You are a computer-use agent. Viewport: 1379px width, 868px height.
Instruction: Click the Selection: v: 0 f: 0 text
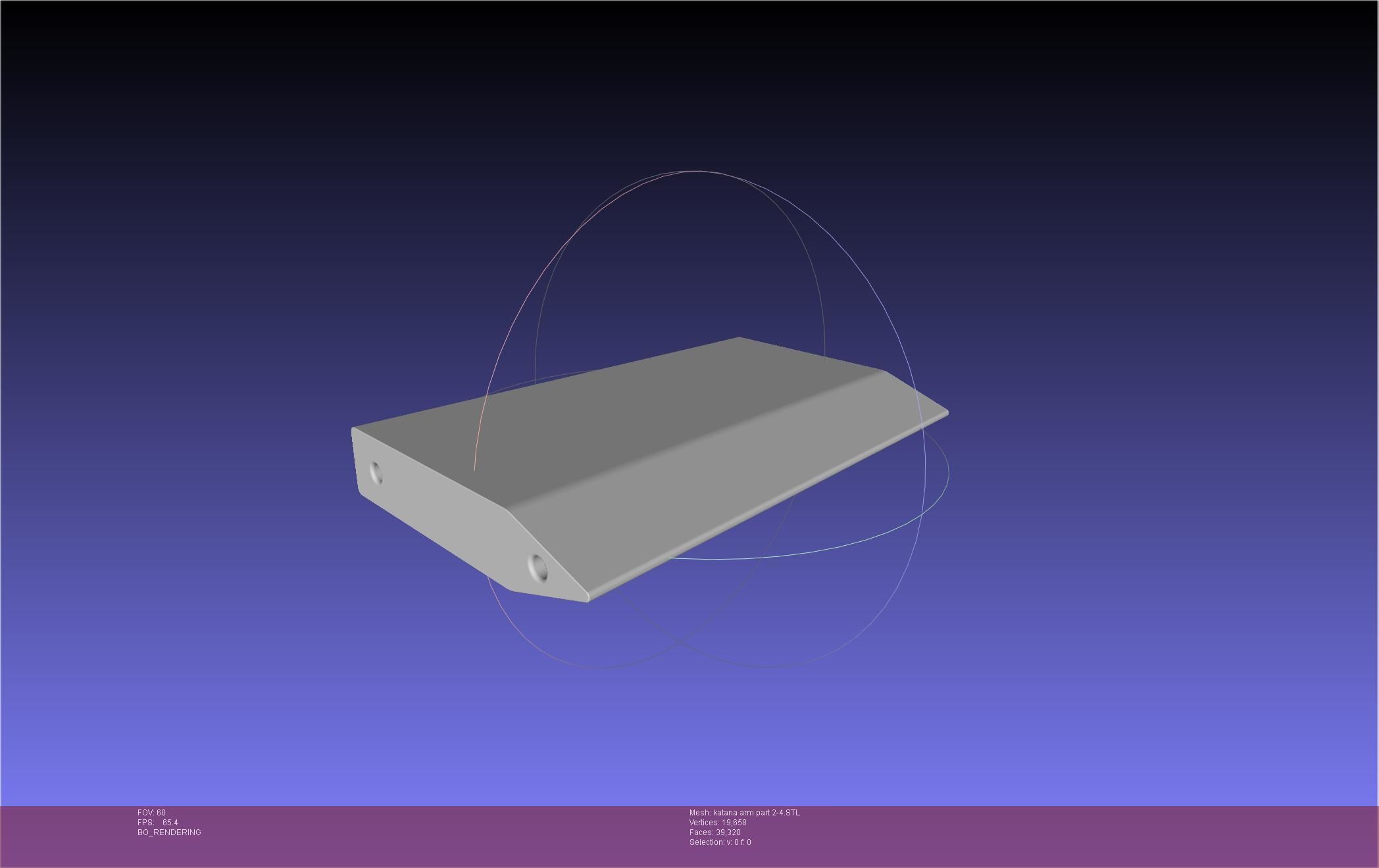point(720,842)
